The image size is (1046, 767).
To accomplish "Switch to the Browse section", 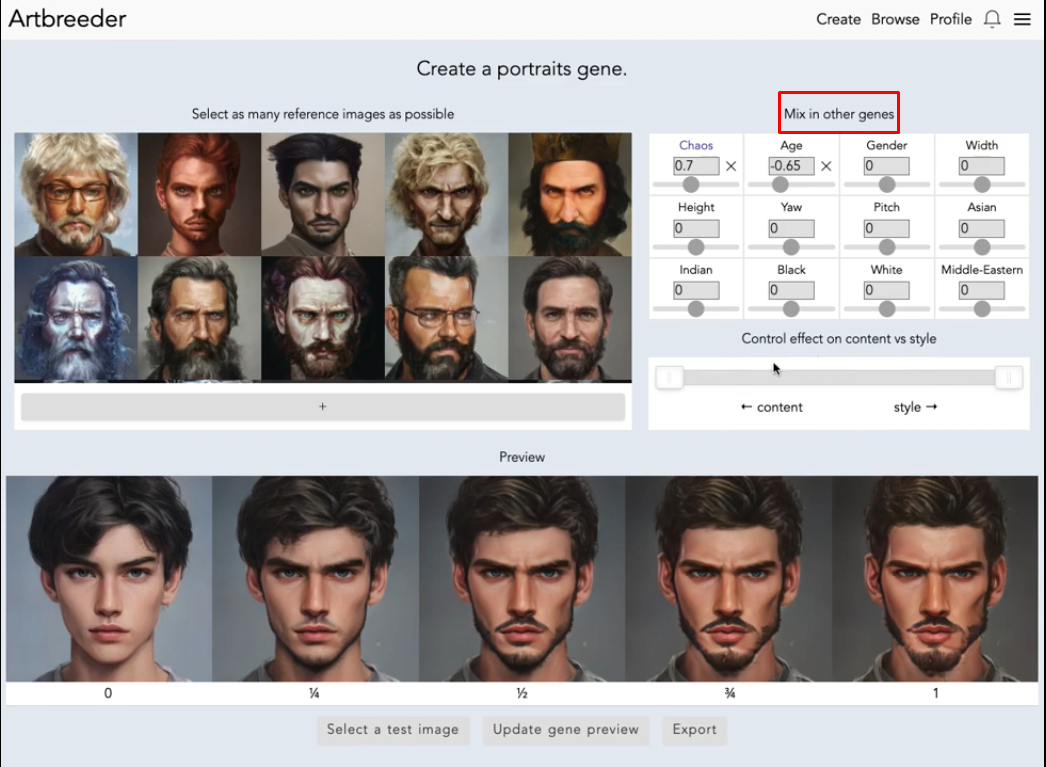I will 894,19.
